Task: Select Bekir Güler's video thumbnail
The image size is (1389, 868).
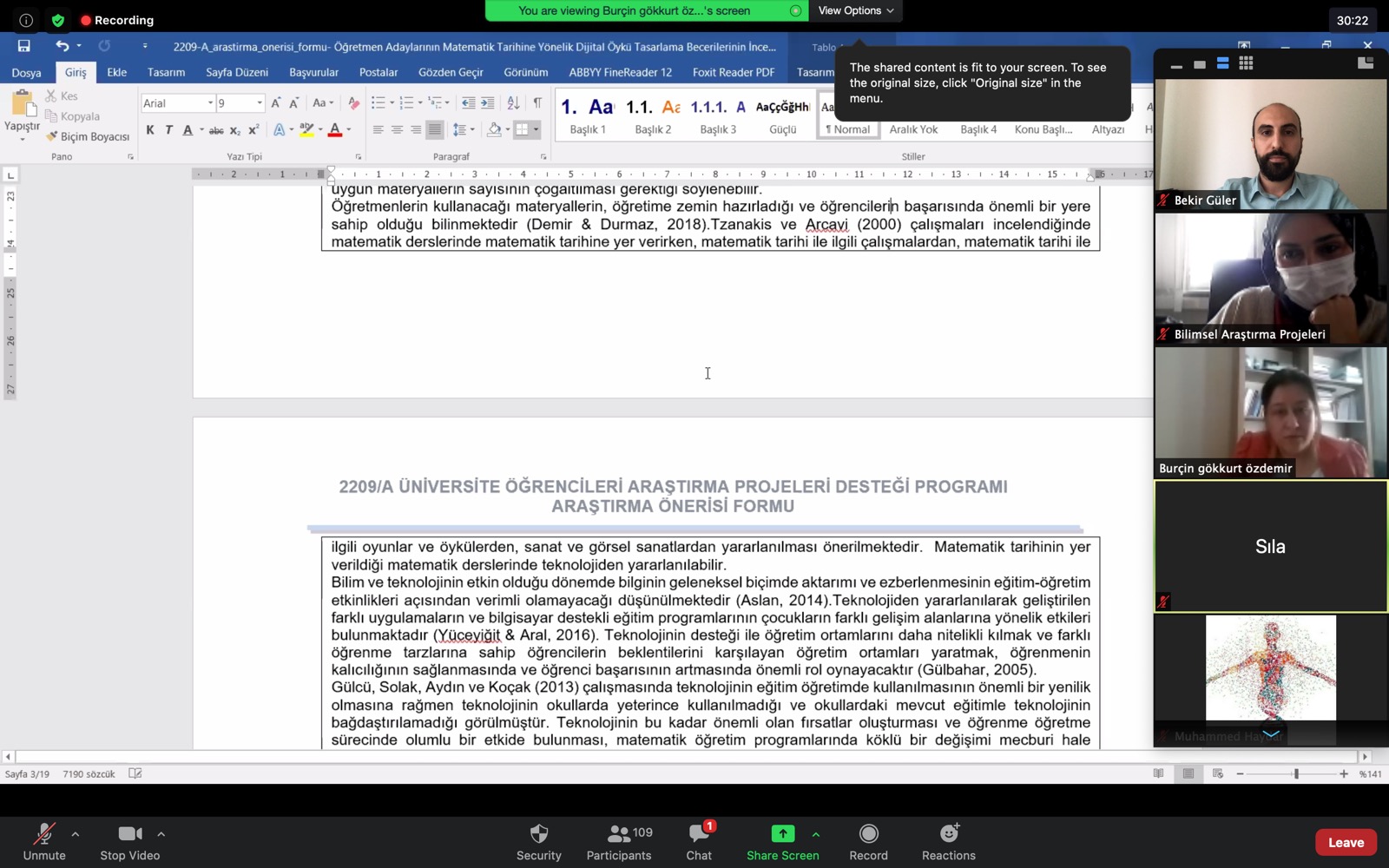Action: coord(1270,144)
